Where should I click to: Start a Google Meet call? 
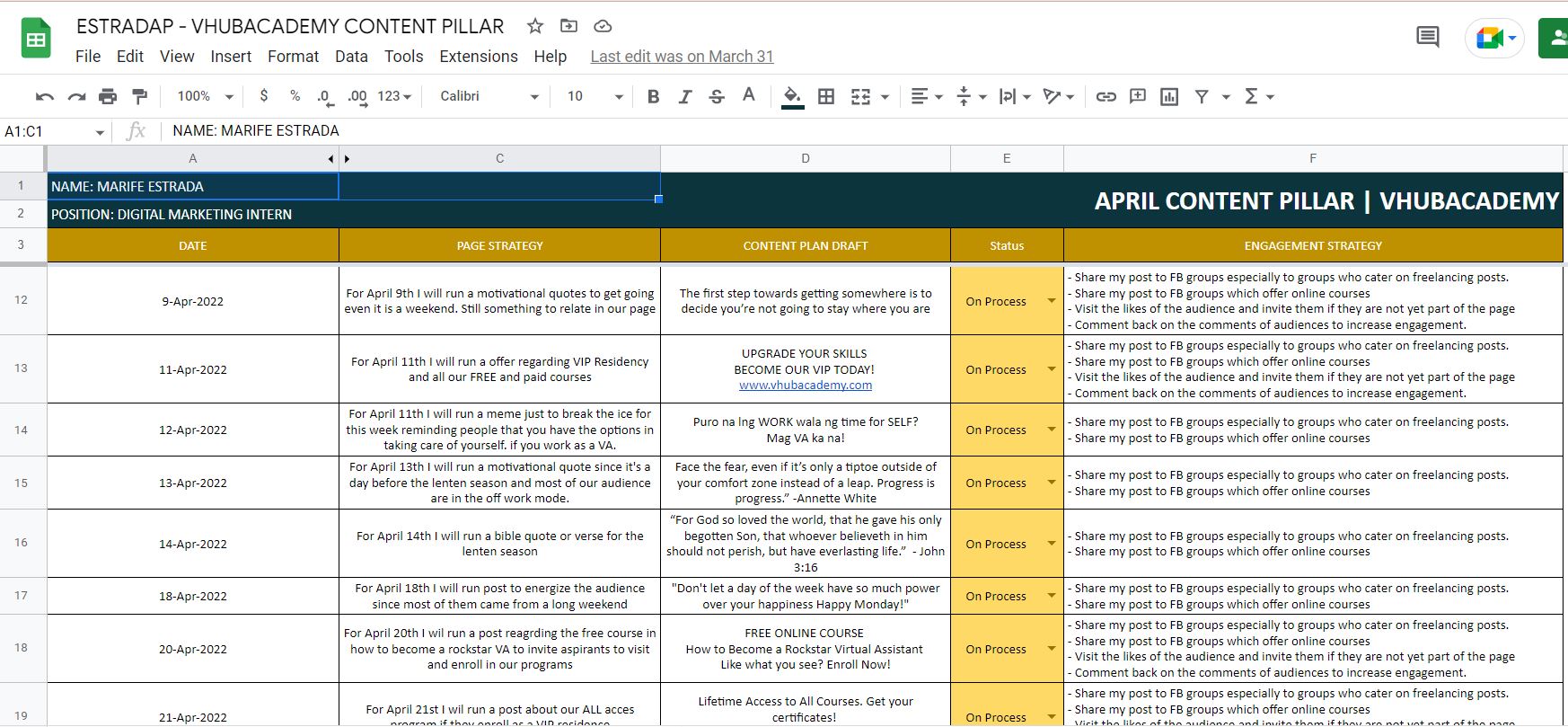coord(1494,39)
